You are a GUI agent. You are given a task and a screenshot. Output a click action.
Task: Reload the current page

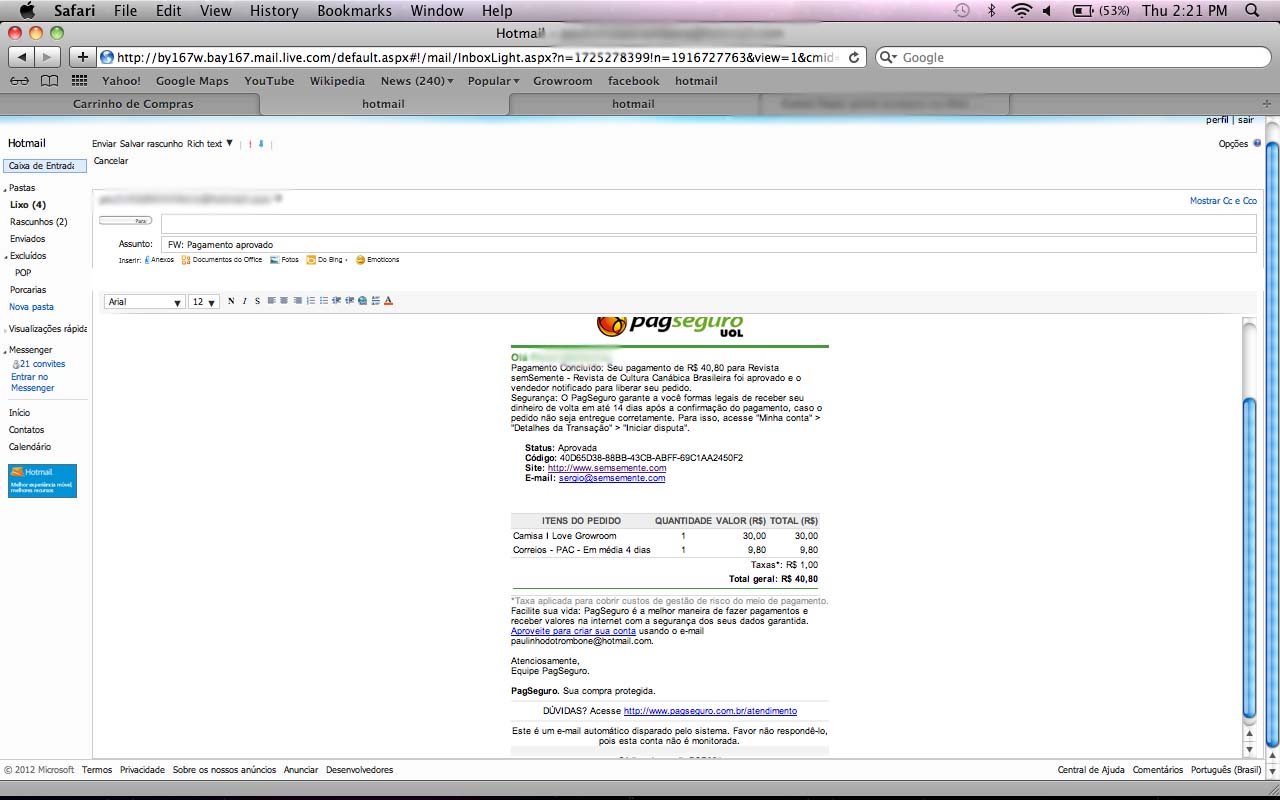pos(854,58)
